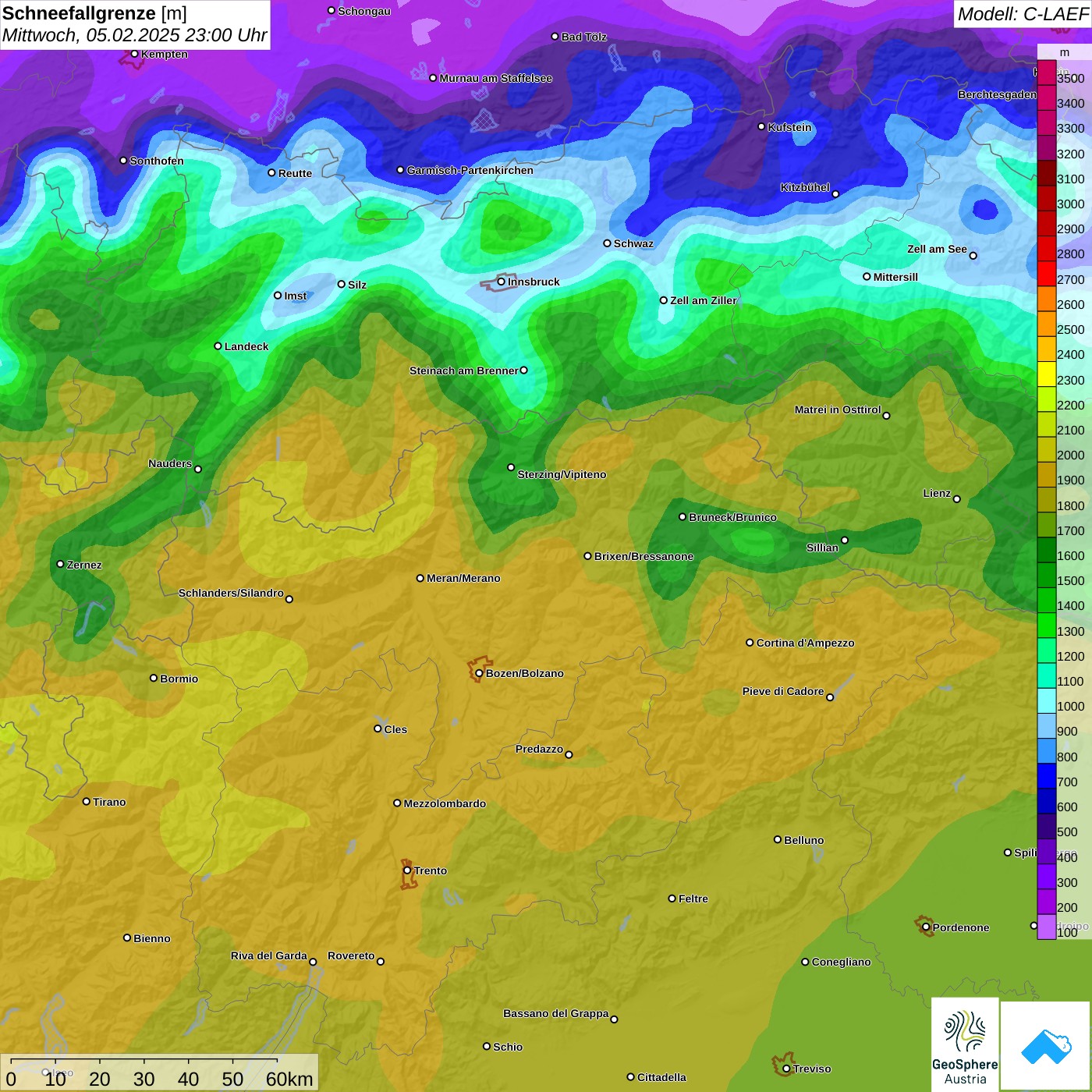The width and height of the screenshot is (1092, 1092).
Task: Click the "Meran/Merano" town label
Action: pos(463,578)
